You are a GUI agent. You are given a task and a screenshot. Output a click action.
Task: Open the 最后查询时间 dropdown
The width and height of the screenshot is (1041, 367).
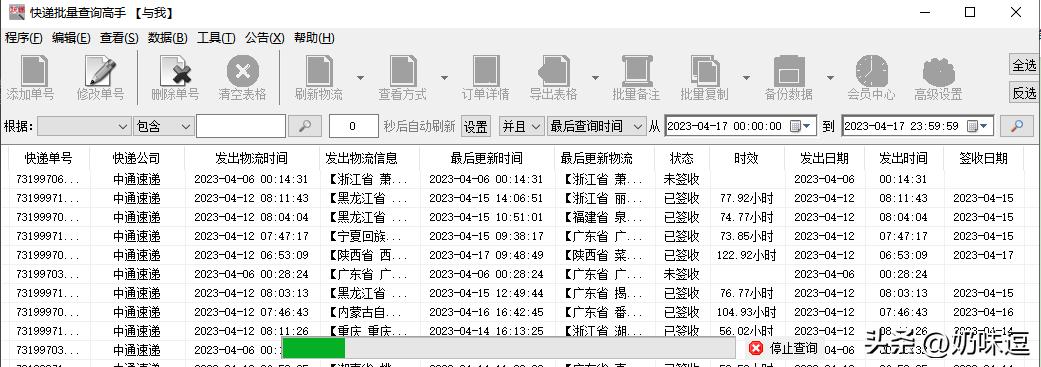coord(596,126)
